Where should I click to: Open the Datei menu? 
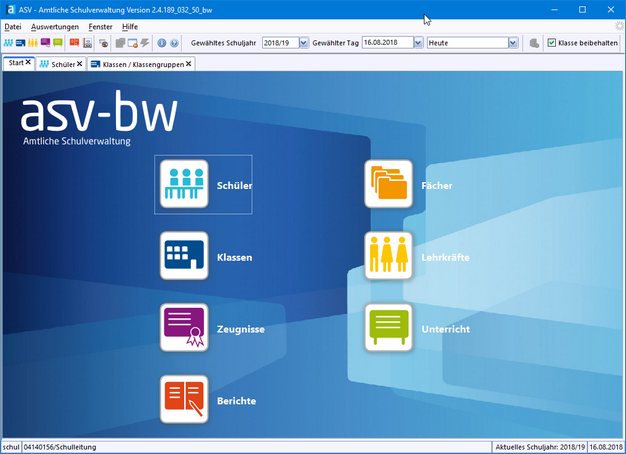click(13, 26)
